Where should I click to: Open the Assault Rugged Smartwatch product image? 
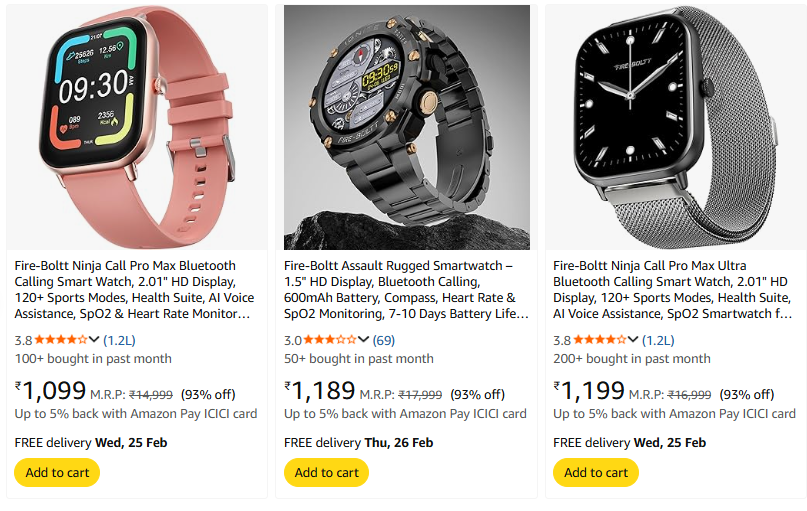coord(406,127)
